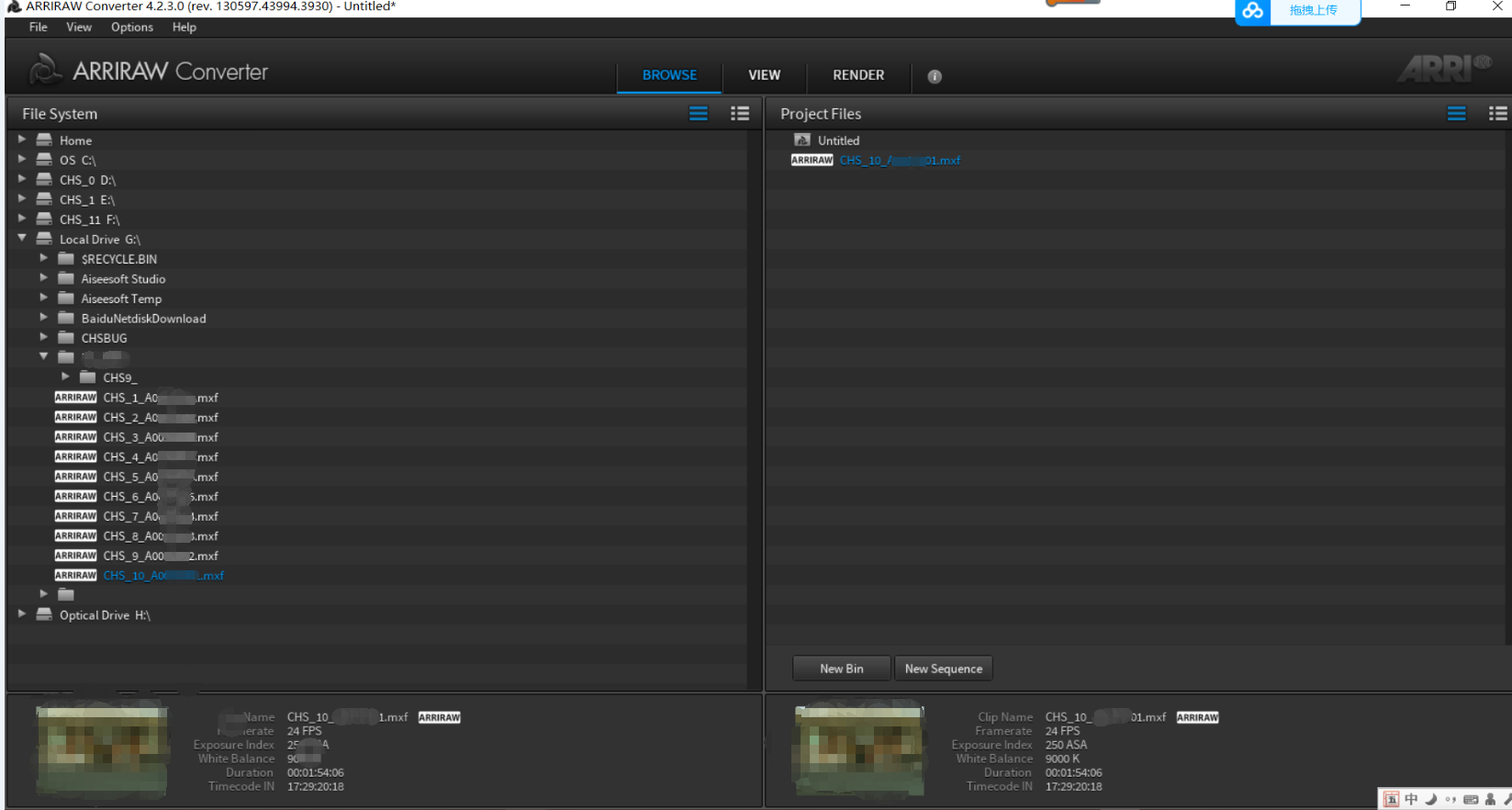Click ARRIRAW badge of CHS_1 clip
The image size is (1512, 810).
tap(75, 398)
